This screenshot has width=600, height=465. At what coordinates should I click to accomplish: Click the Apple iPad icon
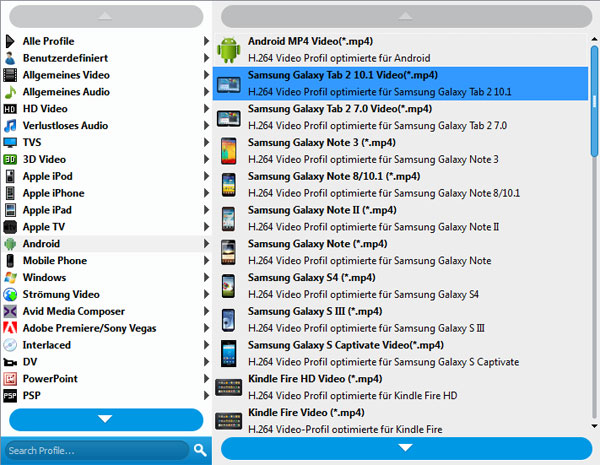10,210
